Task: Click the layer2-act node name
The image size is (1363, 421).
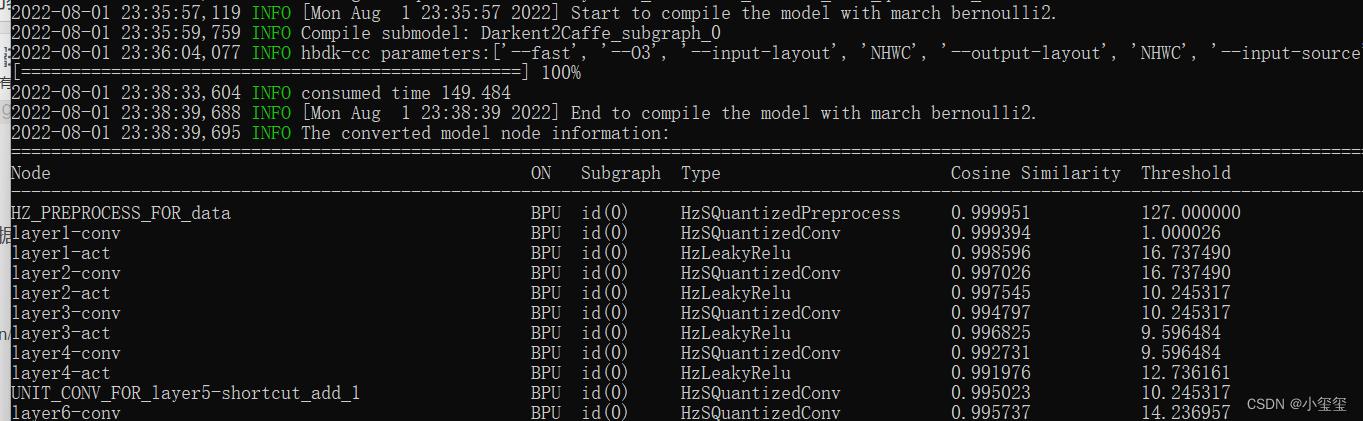Action: click(61, 293)
